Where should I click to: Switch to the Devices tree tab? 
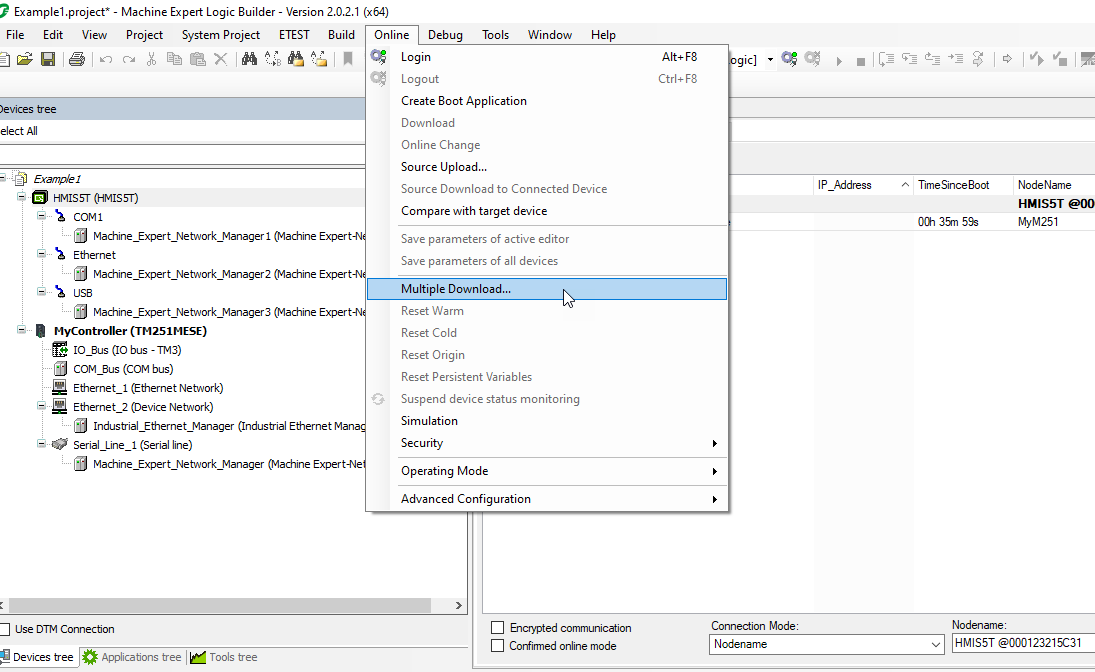[x=37, y=657]
